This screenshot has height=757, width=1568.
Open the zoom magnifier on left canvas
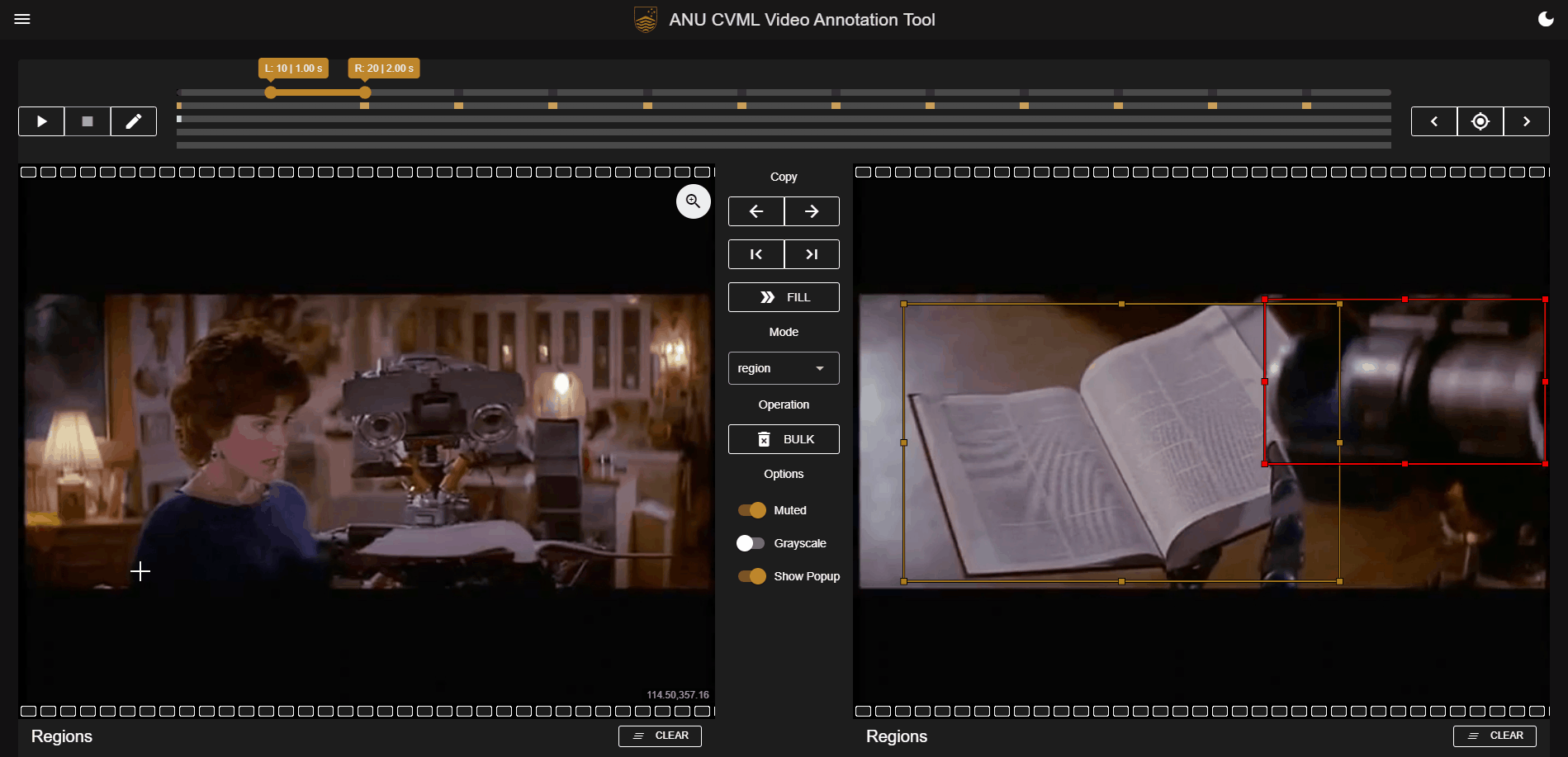[694, 201]
